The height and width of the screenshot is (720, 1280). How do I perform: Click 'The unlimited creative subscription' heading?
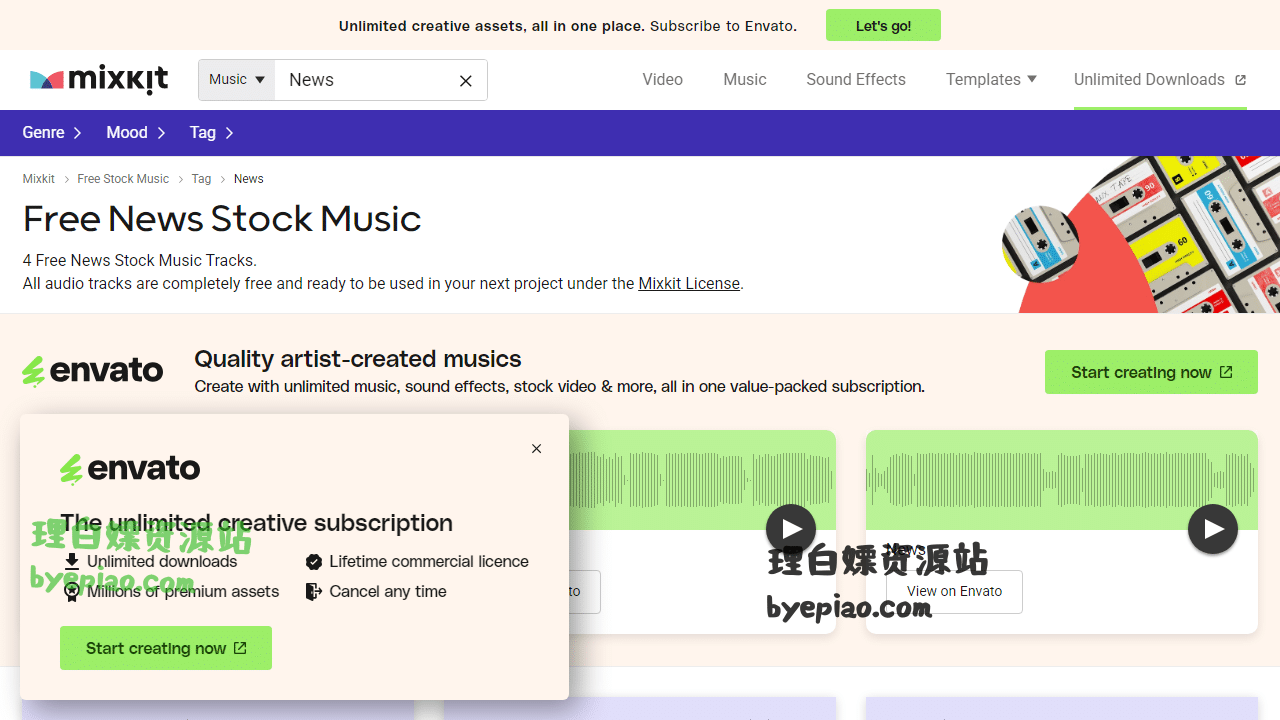pos(256,523)
